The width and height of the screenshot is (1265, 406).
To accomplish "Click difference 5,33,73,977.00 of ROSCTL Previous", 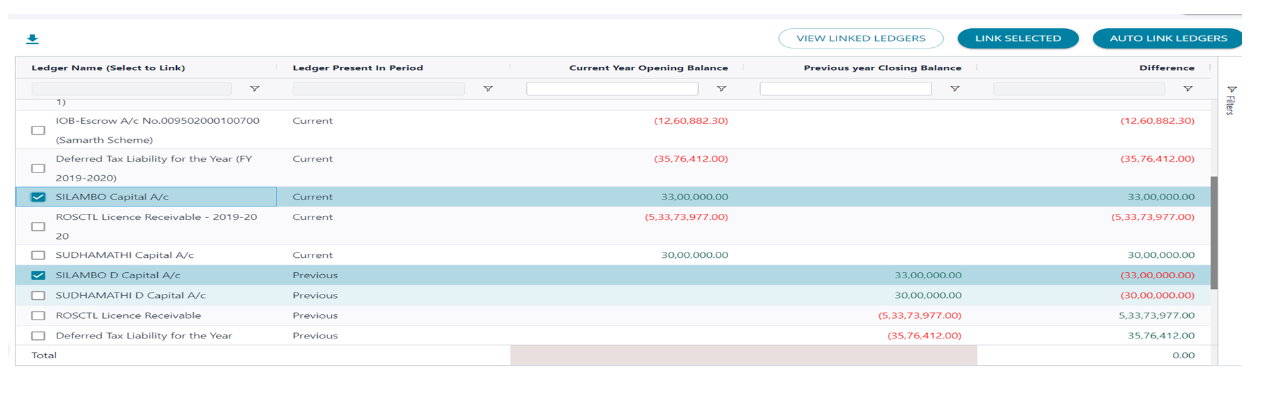I will coord(1158,316).
